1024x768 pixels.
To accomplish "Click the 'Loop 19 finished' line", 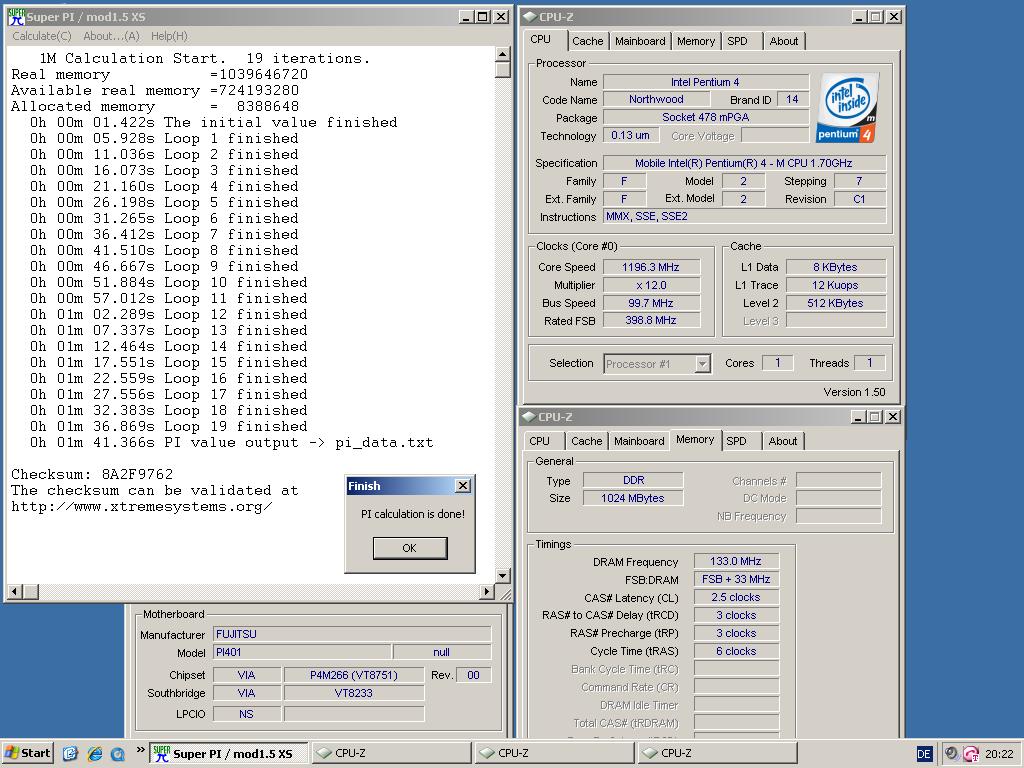I will pyautogui.click(x=168, y=426).
